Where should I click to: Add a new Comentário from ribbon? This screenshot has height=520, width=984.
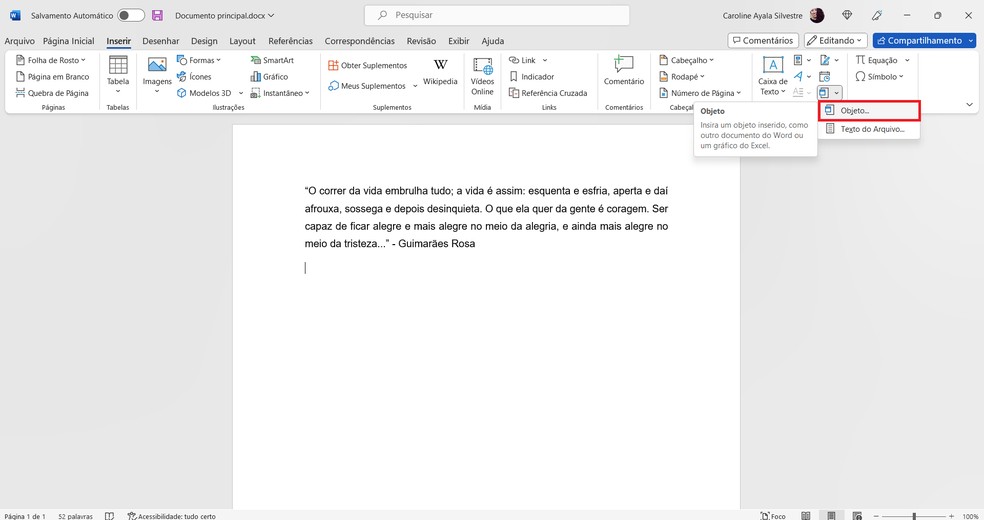(x=624, y=70)
